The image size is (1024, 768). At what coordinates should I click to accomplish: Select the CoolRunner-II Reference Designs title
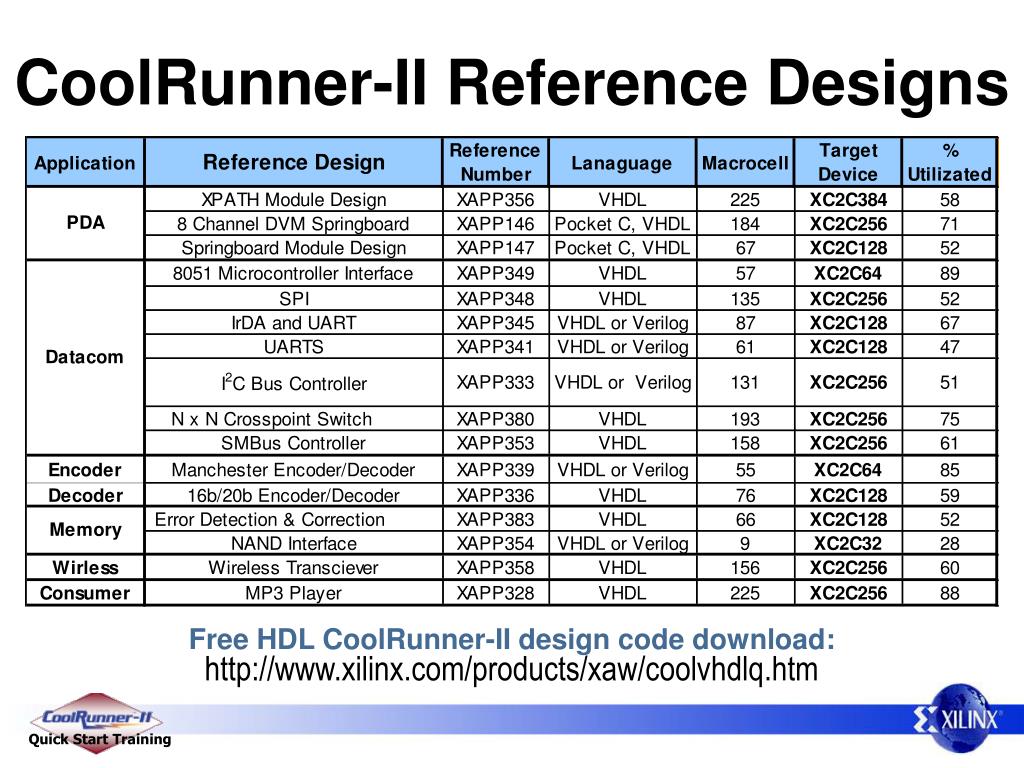pyautogui.click(x=512, y=82)
